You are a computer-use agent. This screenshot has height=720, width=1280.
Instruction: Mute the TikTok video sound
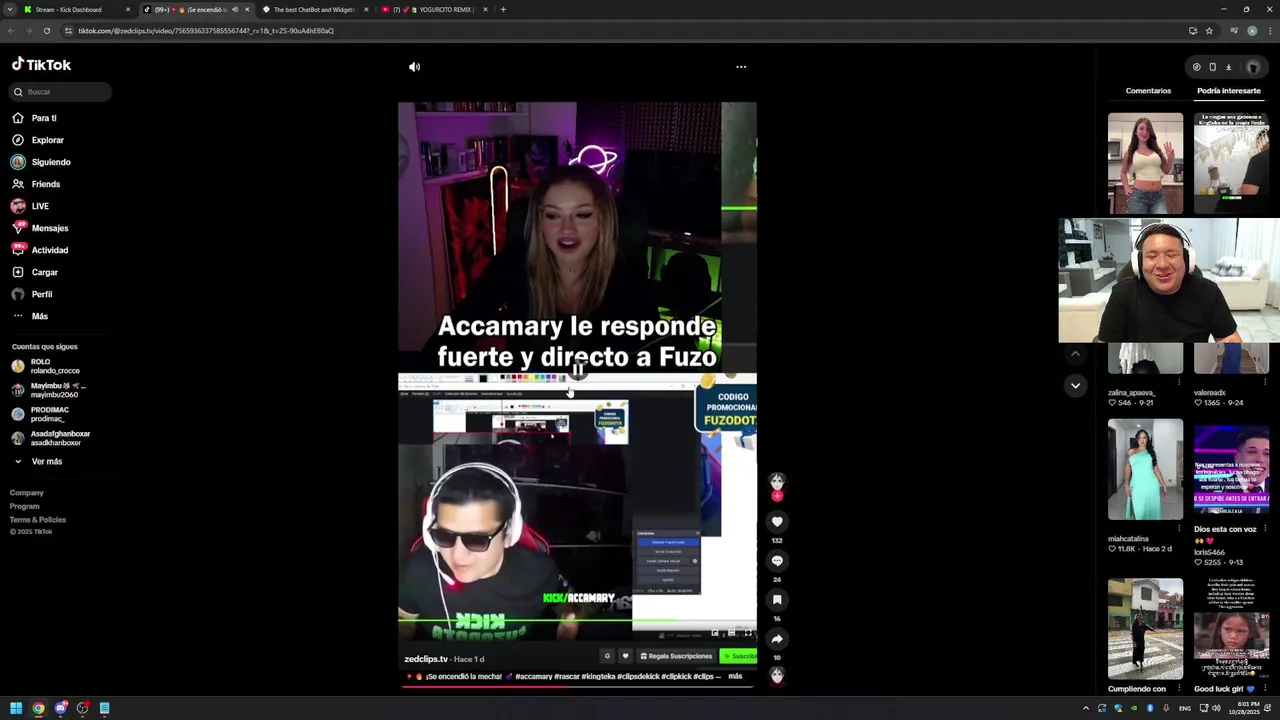414,67
